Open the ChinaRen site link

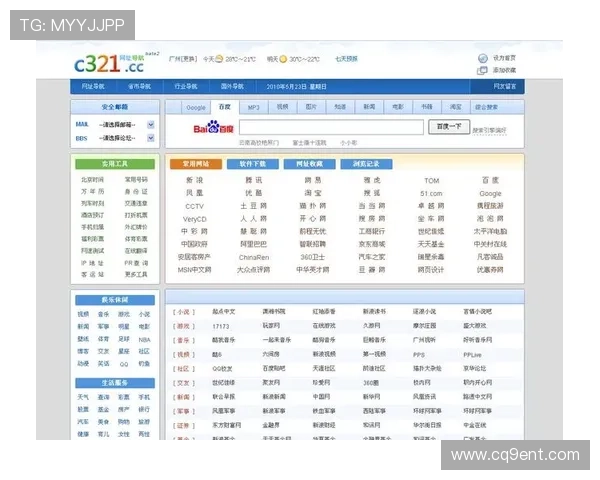(254, 258)
